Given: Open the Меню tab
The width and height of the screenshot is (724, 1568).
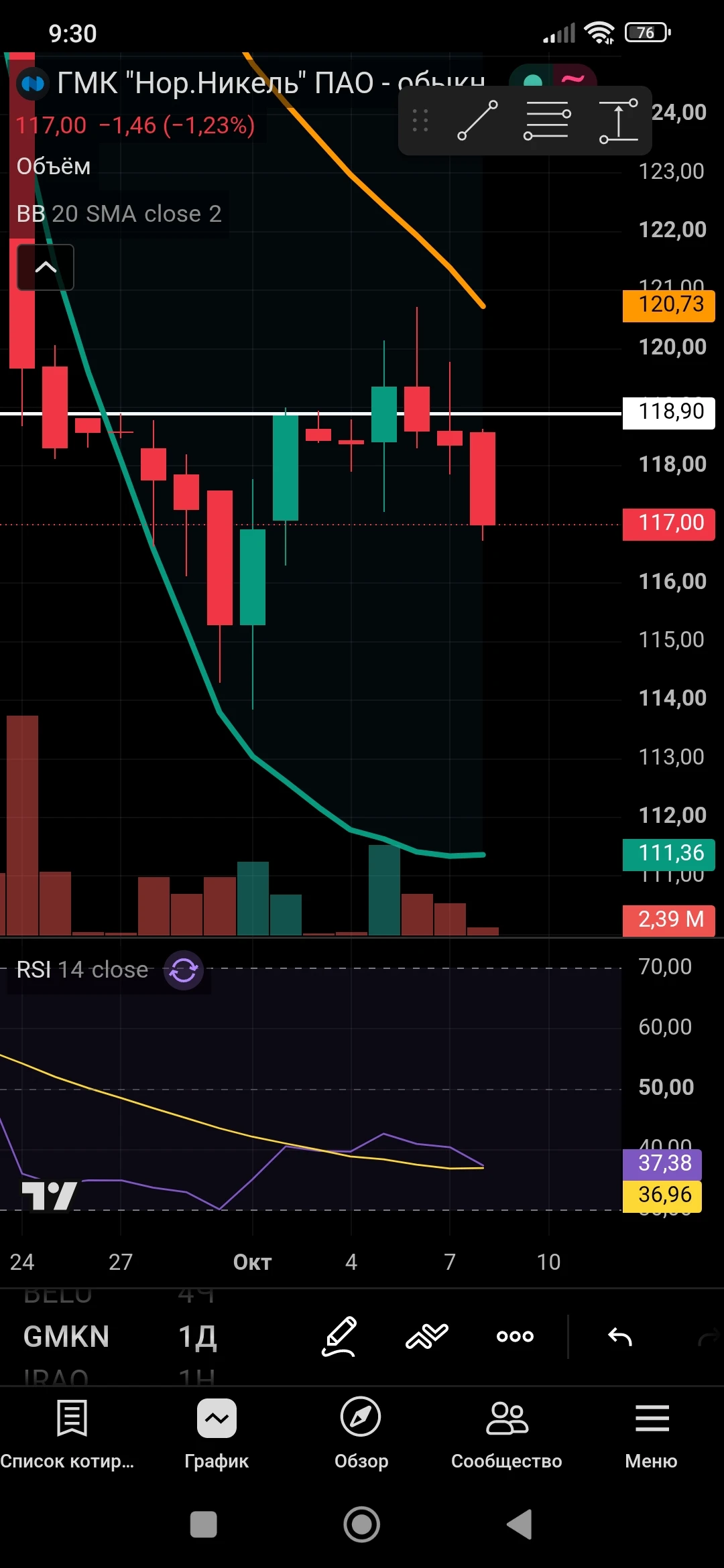Looking at the screenshot, I should click(x=652, y=1435).
